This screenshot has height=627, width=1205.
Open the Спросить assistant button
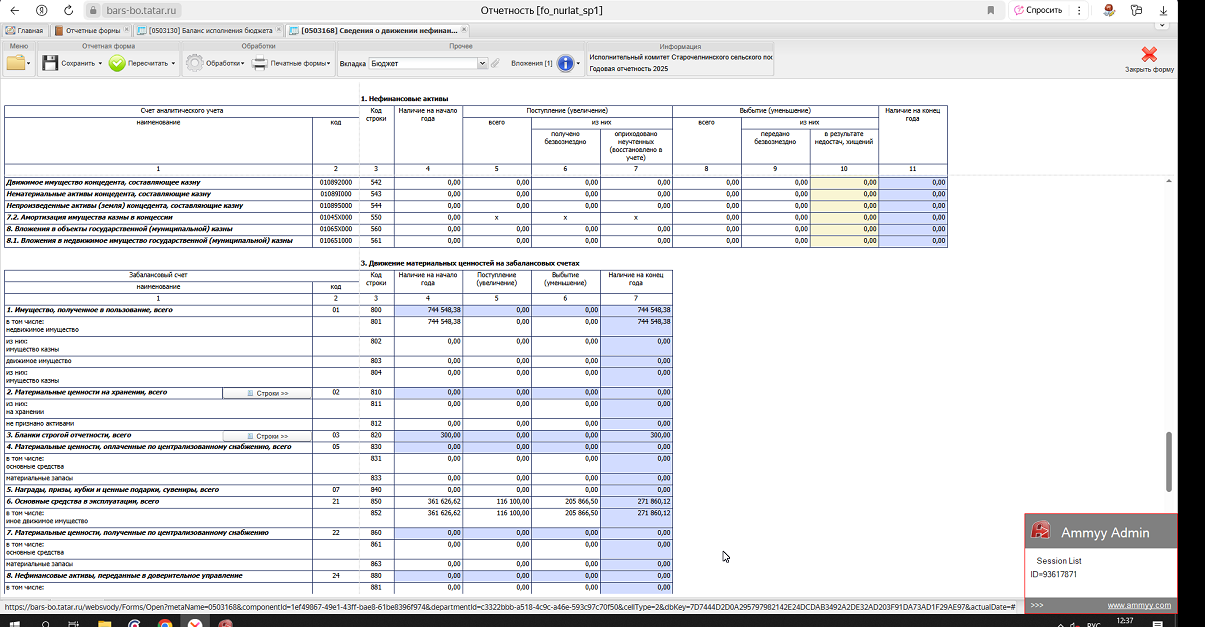point(1038,10)
